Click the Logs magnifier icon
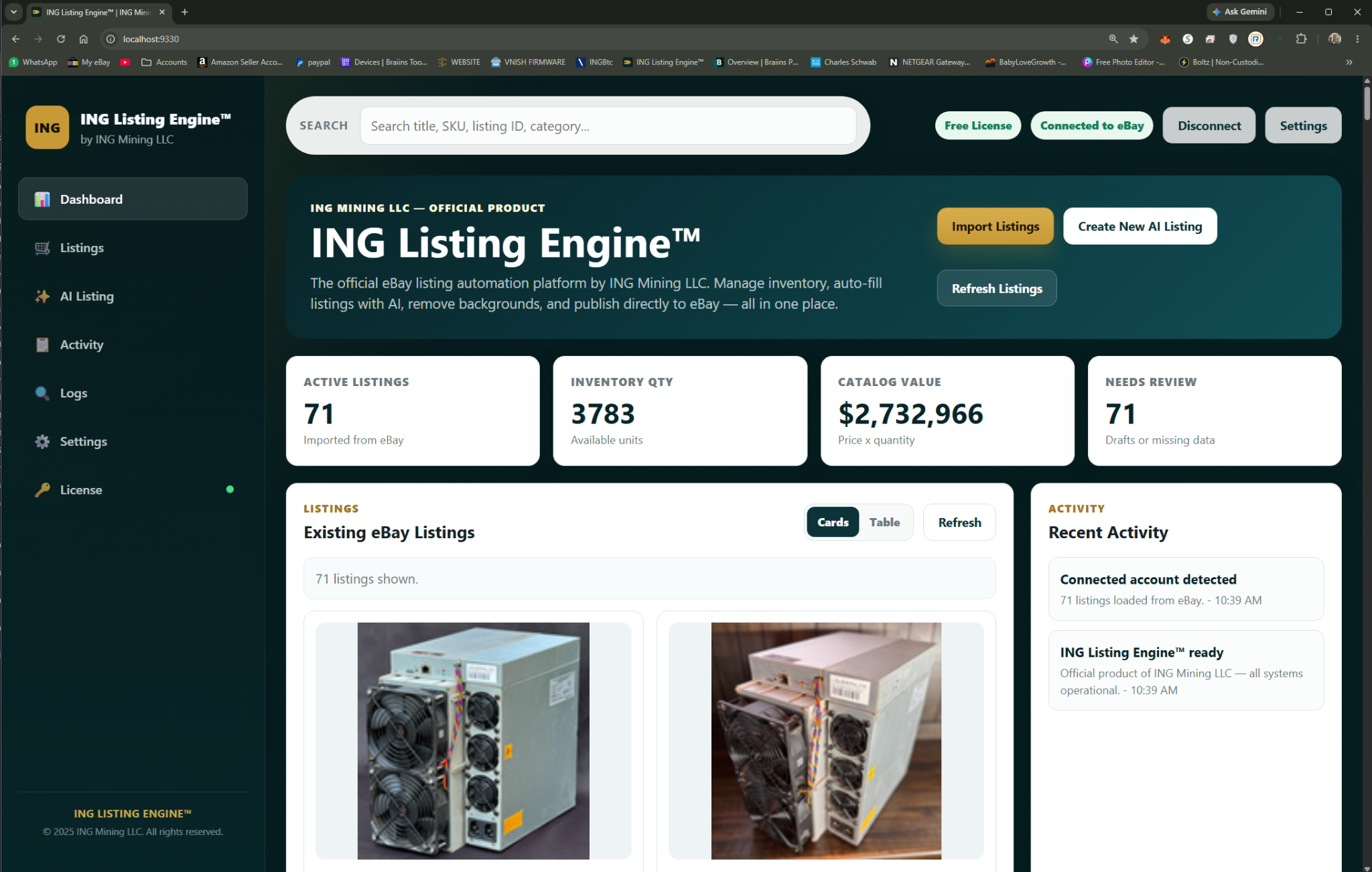 (42, 393)
